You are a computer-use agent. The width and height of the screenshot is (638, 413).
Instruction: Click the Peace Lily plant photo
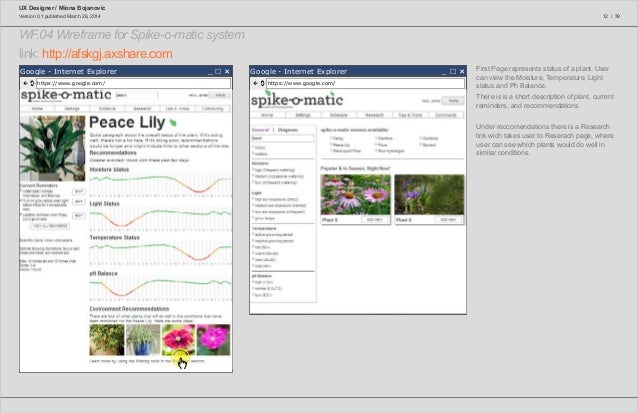[52, 148]
